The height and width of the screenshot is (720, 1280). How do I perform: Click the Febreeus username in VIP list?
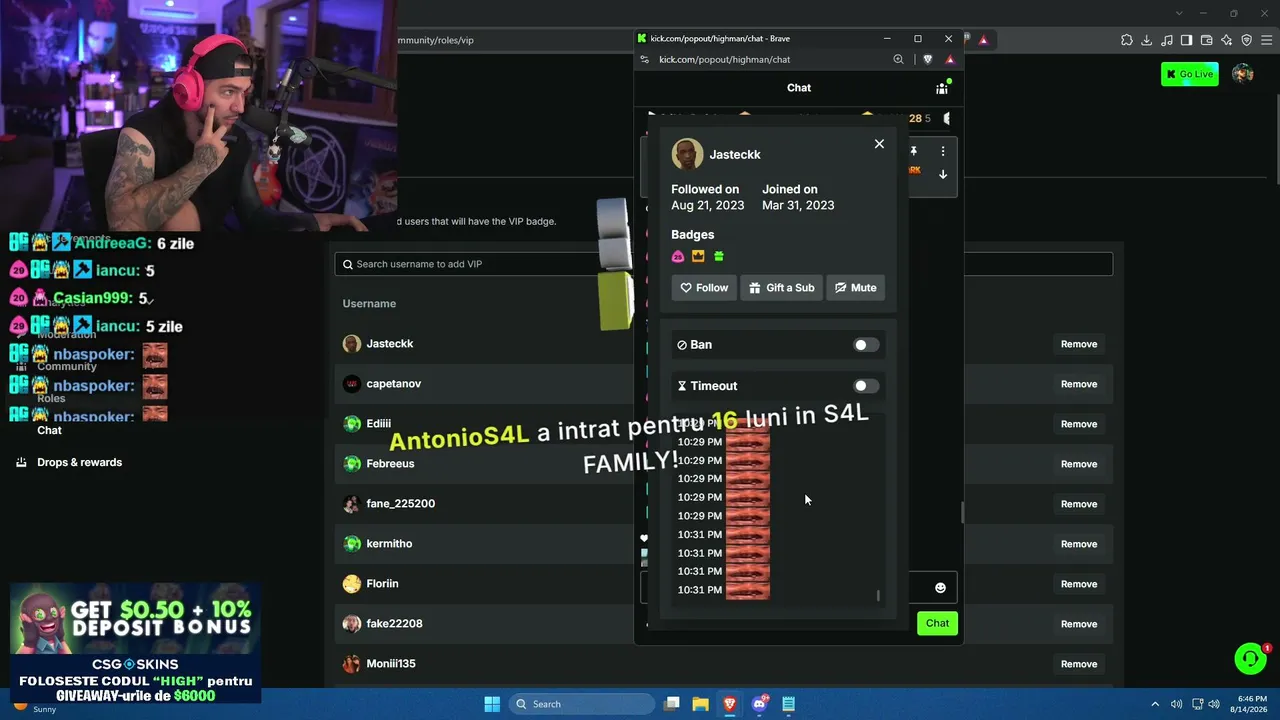(390, 464)
